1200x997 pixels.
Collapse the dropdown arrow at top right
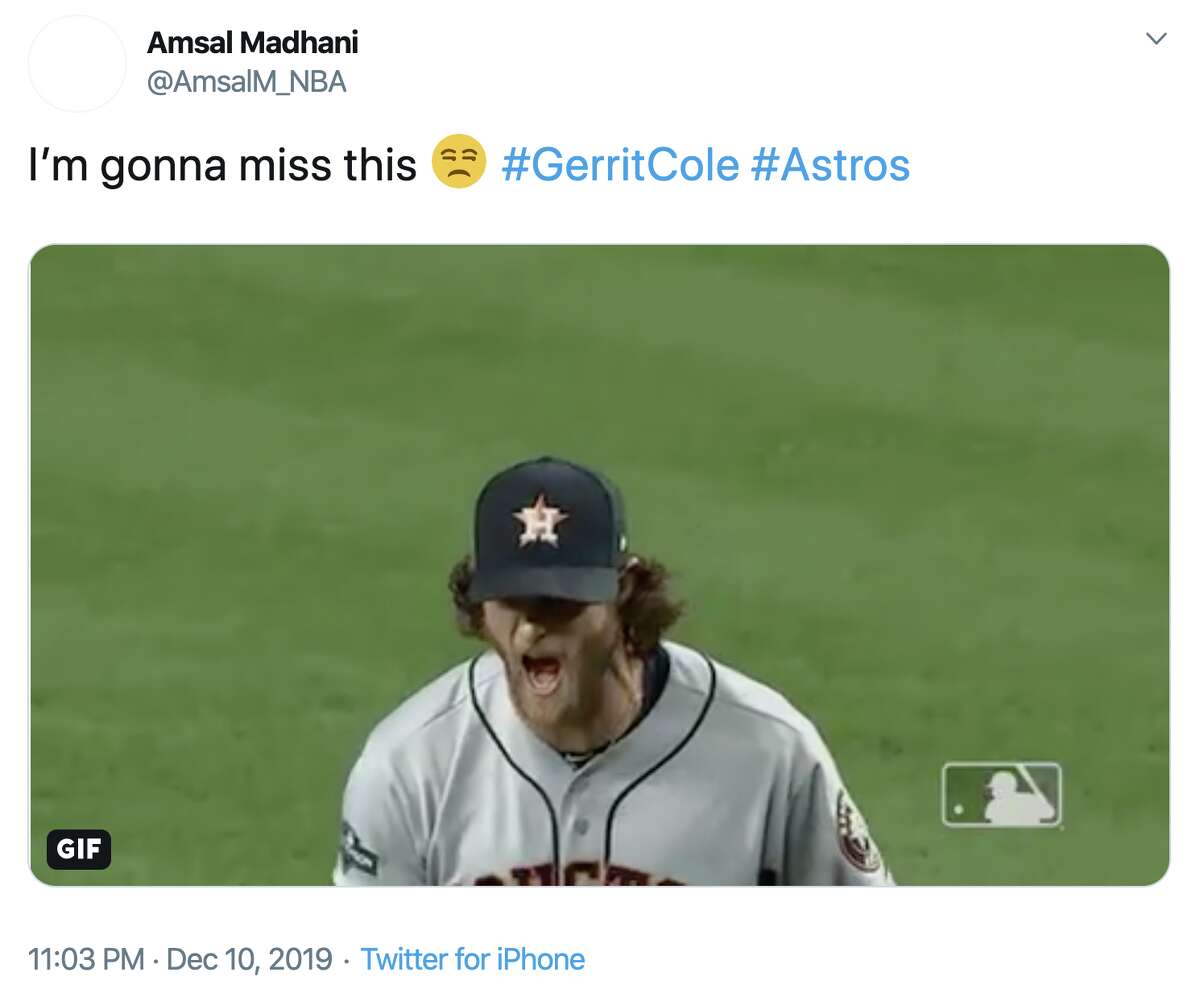tap(1157, 38)
